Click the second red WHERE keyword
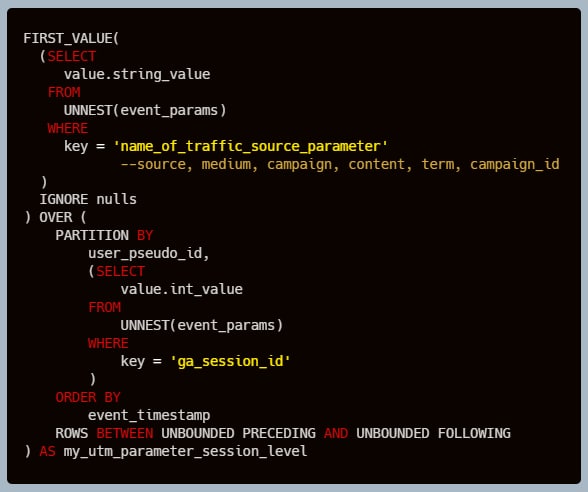This screenshot has width=588, height=492. pos(108,343)
